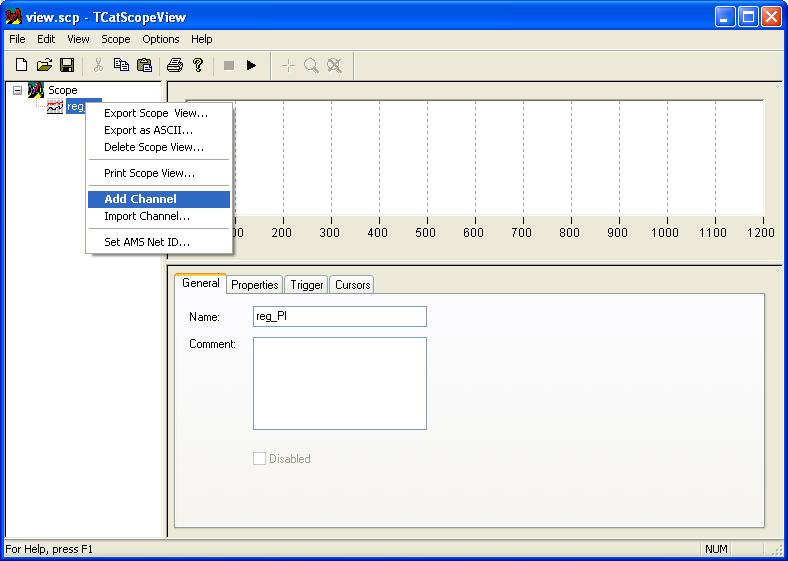Toggle the Disabled checkbox

259,458
